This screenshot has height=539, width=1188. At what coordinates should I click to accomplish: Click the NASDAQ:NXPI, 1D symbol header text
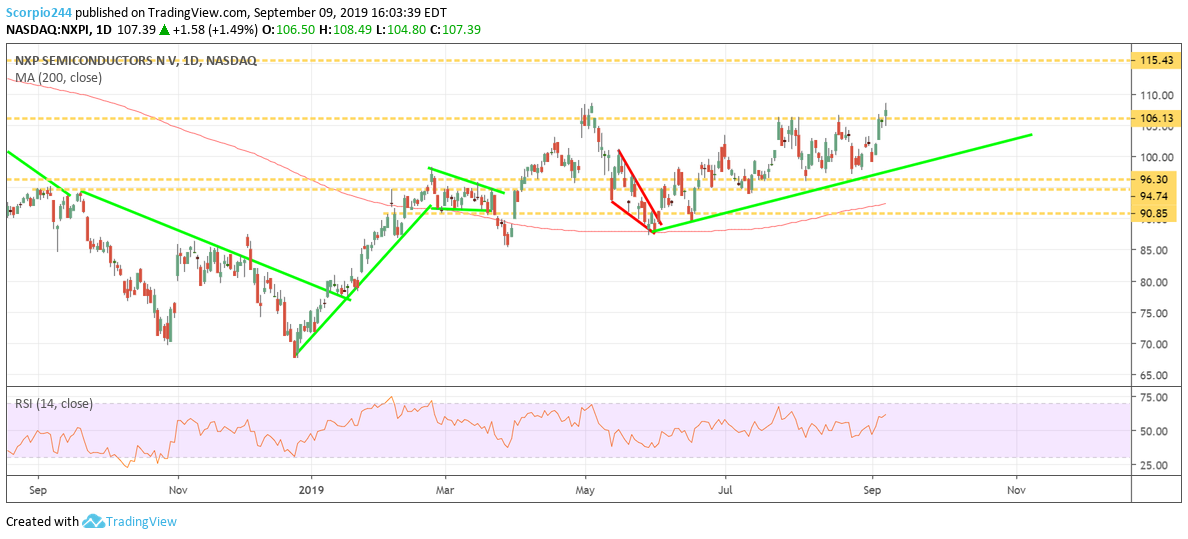[57, 30]
